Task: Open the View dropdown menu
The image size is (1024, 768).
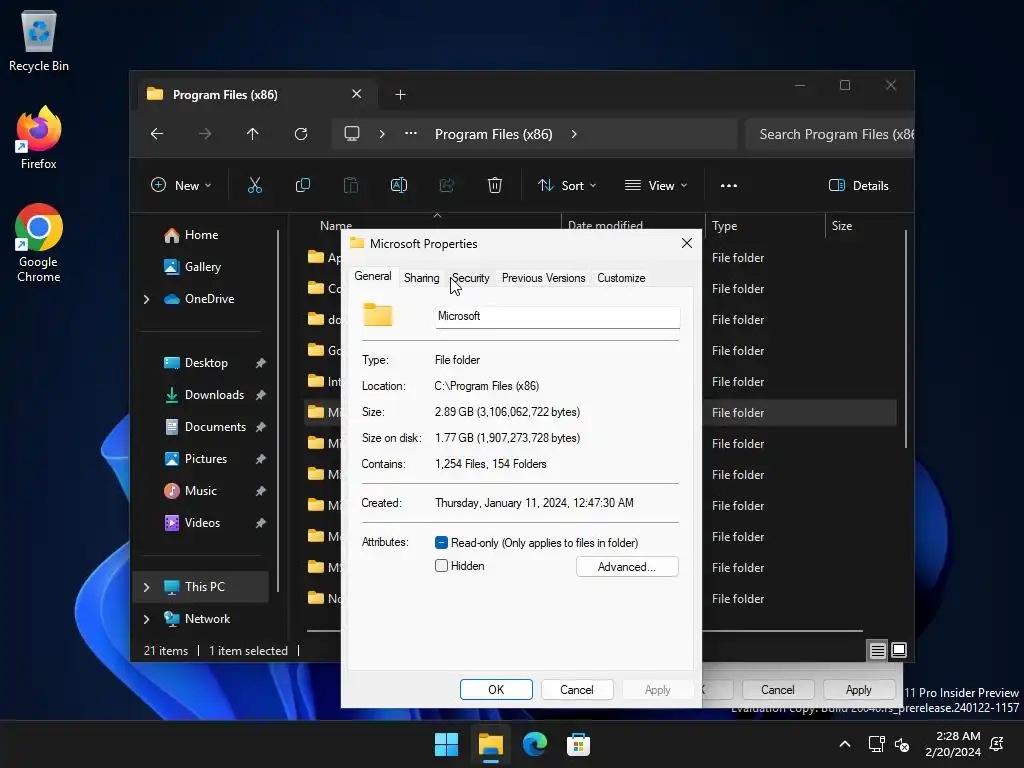Action: point(656,185)
